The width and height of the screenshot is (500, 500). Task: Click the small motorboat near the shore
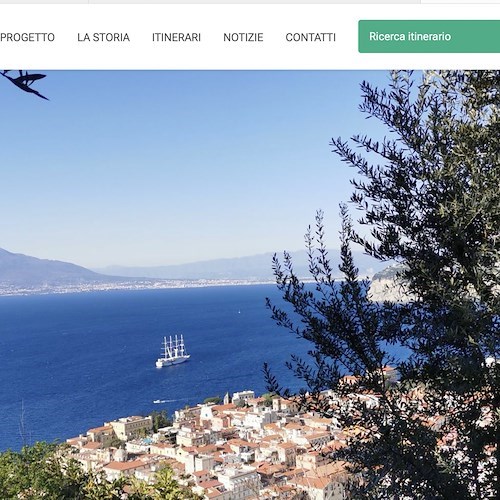[157, 401]
